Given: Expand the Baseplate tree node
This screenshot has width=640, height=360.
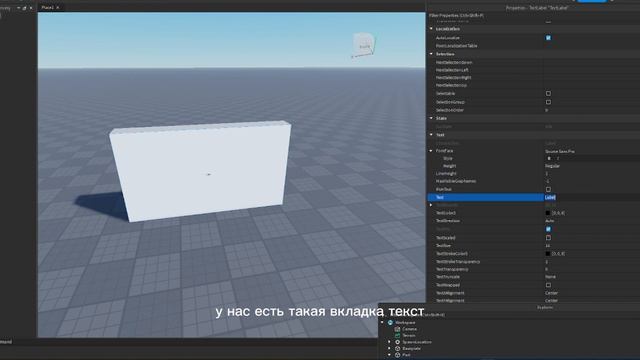Looking at the screenshot, I should [389, 349].
